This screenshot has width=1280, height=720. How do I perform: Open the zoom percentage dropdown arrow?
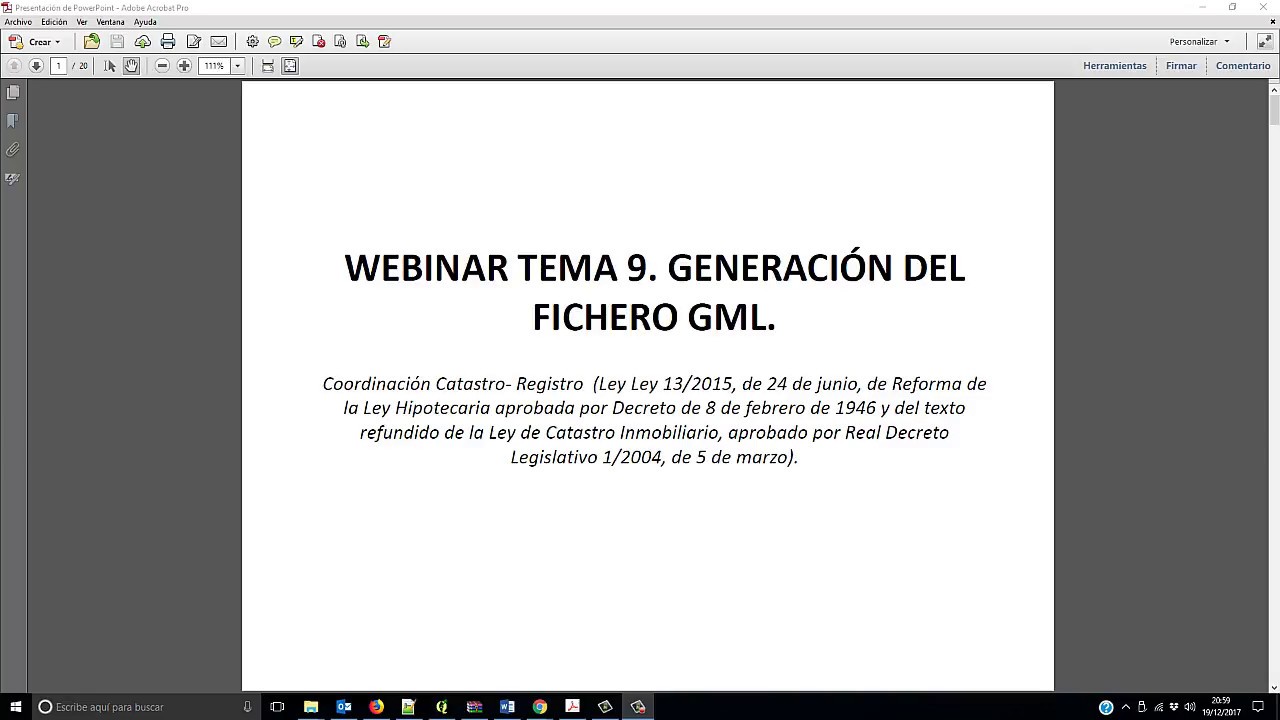tap(238, 65)
